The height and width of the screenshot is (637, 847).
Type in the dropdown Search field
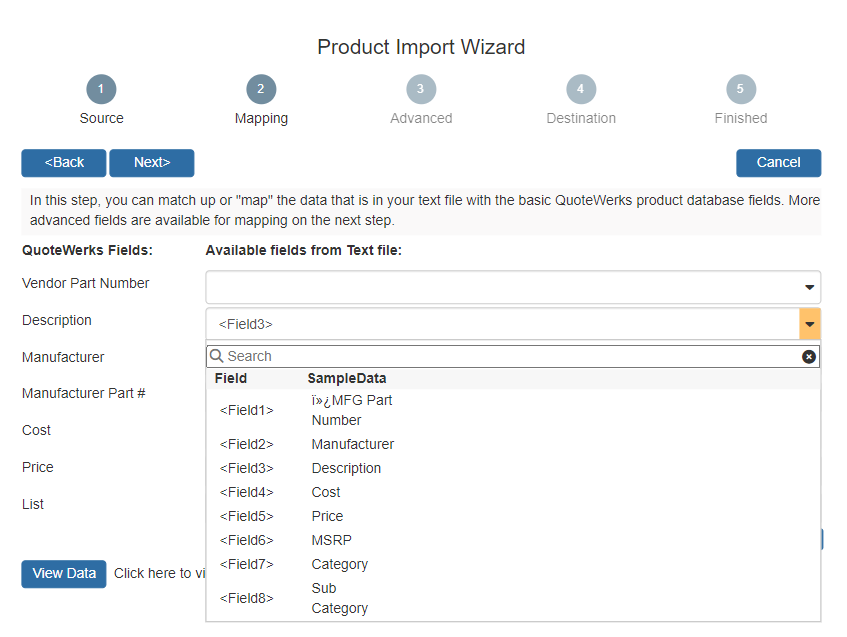coord(510,357)
